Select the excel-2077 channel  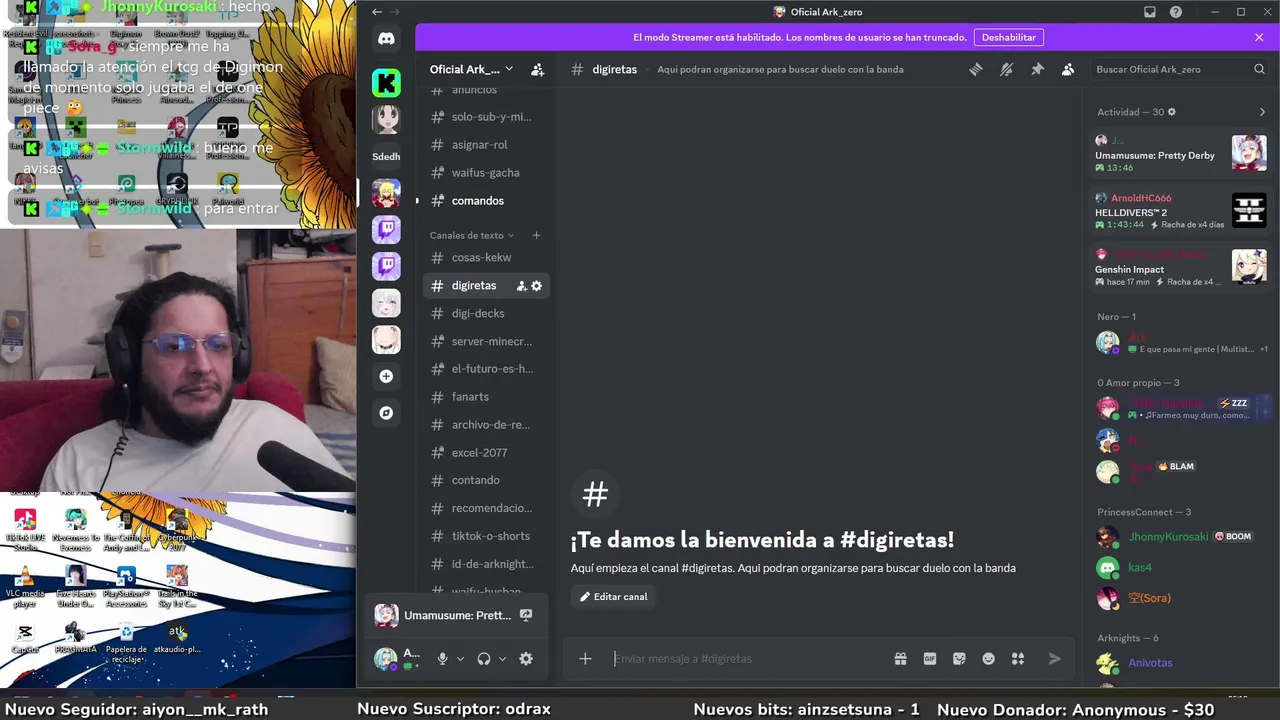coord(486,453)
